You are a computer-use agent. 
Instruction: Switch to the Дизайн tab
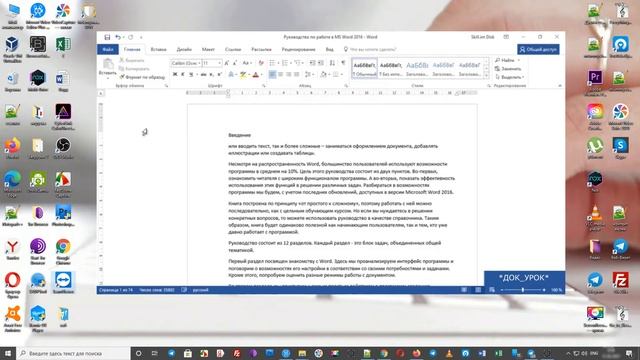tap(184, 49)
